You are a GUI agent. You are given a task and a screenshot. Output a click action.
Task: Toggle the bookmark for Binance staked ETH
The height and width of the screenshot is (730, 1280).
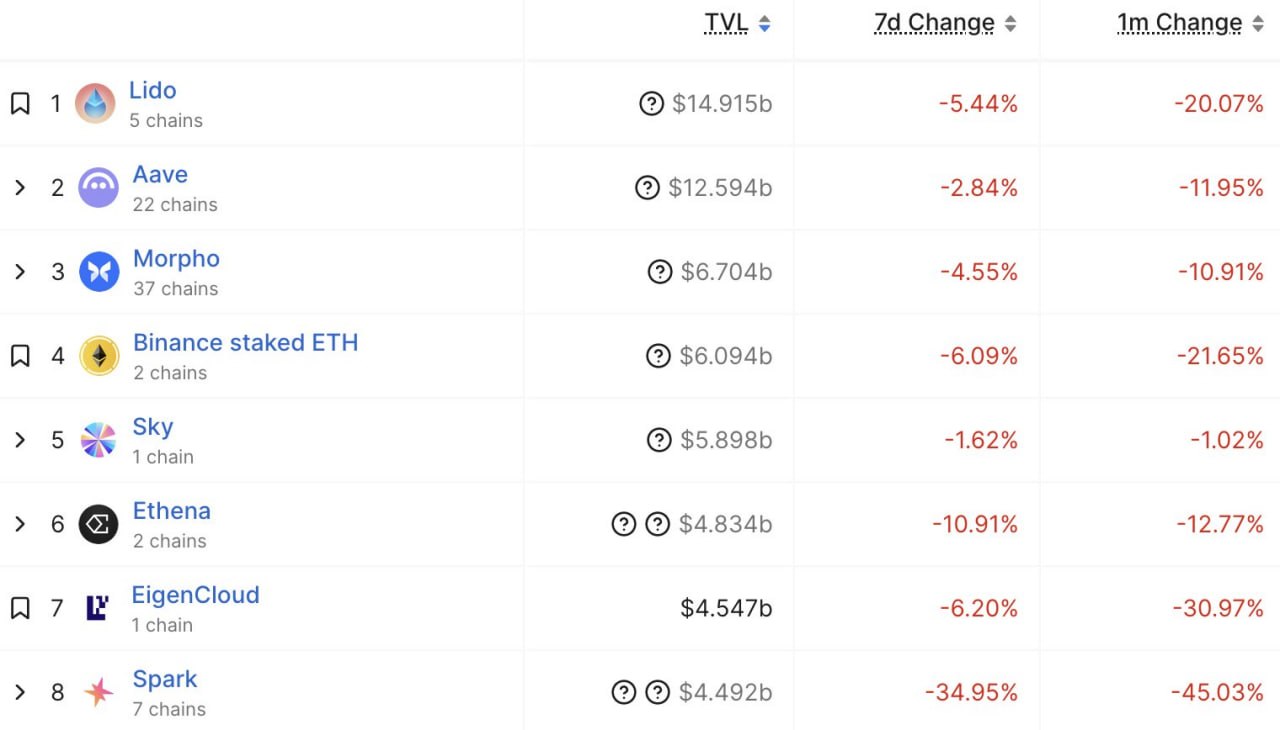(x=20, y=356)
